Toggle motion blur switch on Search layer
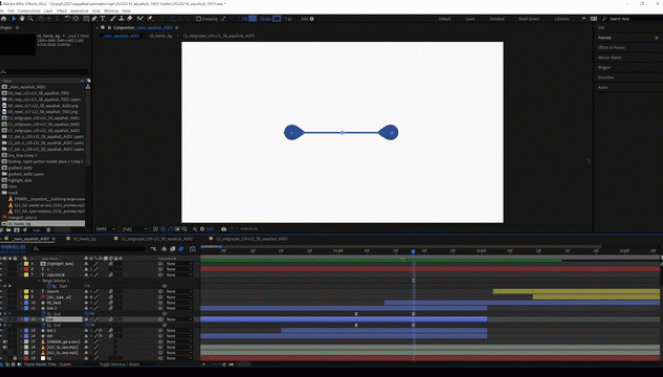Image resolution: width=663 pixels, height=377 pixels. 111,291
